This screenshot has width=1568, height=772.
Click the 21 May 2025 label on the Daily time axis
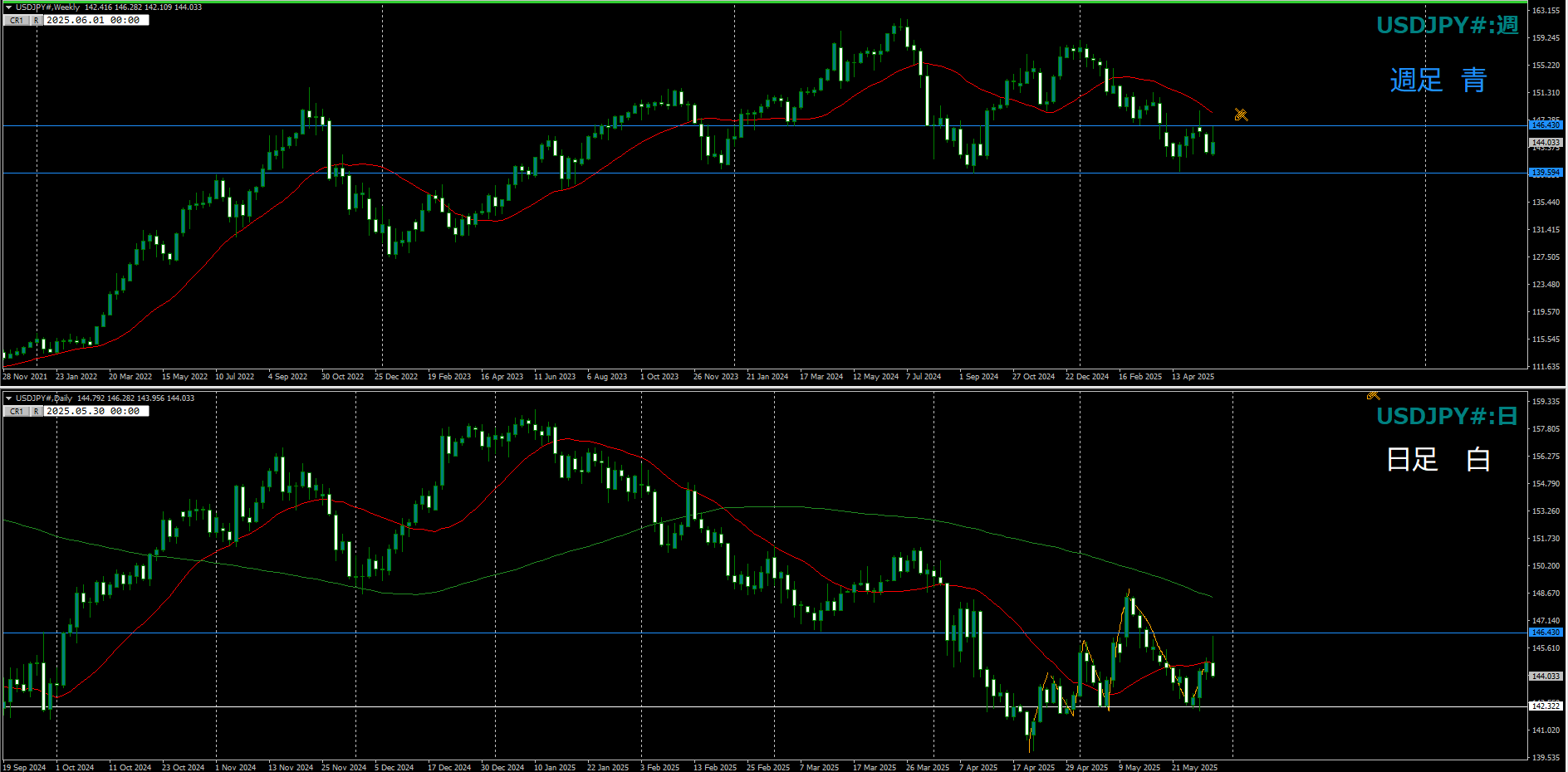tap(1194, 768)
